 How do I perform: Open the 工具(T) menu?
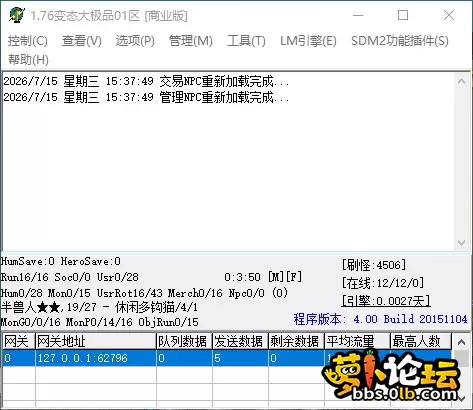(x=246, y=41)
